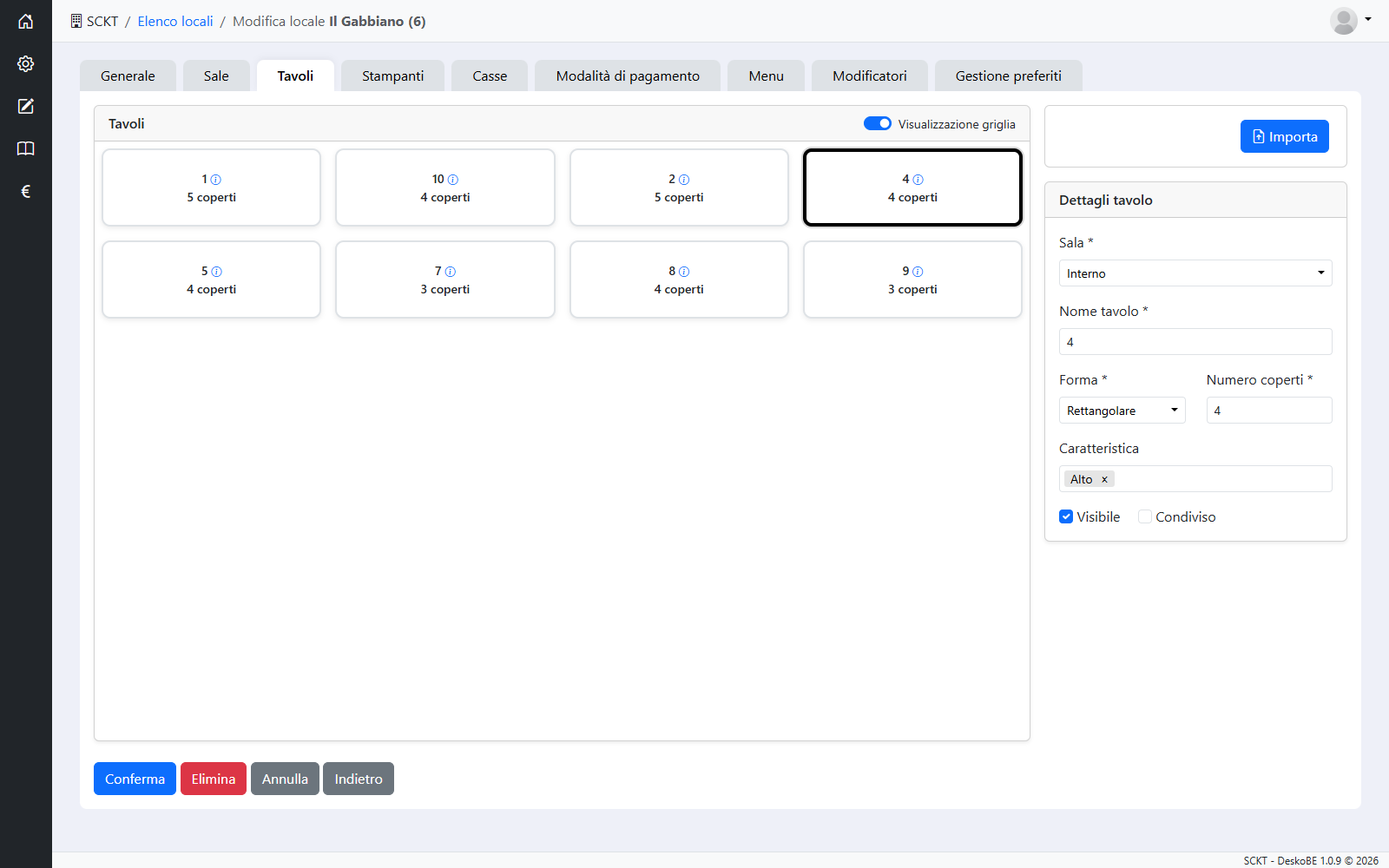
Task: Open the Menu tab
Action: [x=767, y=76]
